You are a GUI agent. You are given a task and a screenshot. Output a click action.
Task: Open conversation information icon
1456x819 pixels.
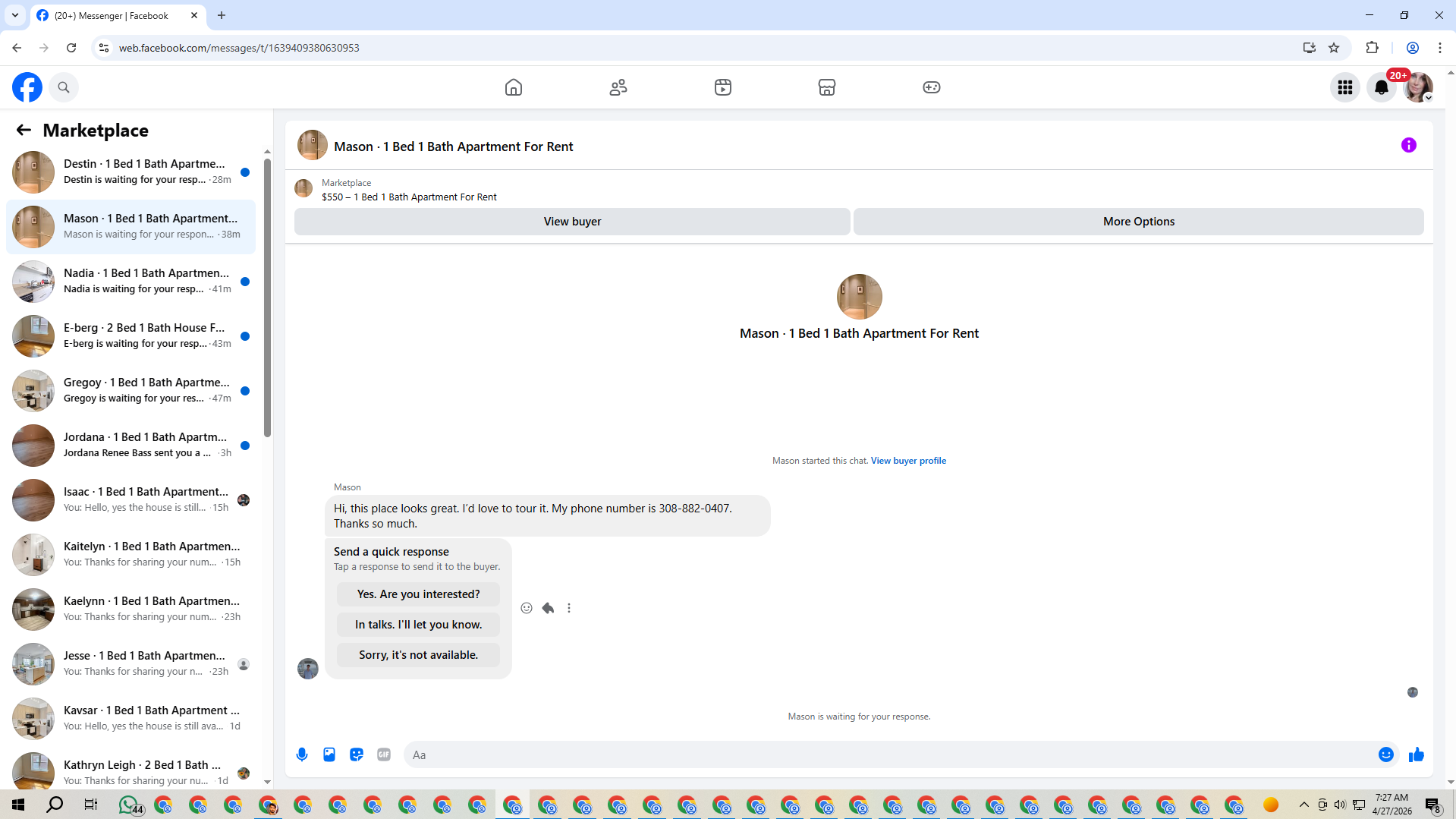click(x=1409, y=145)
